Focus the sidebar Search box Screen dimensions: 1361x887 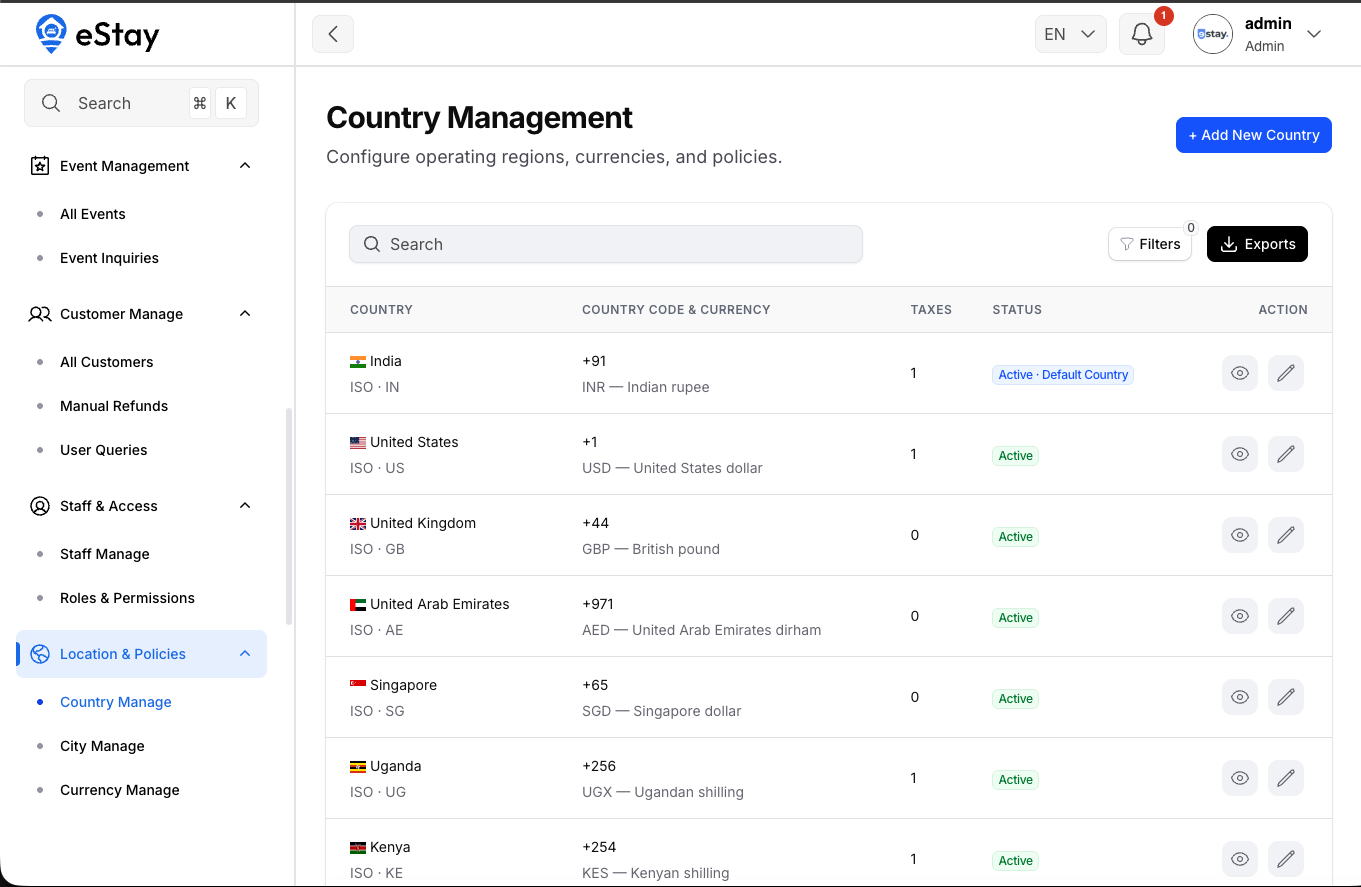(x=141, y=103)
